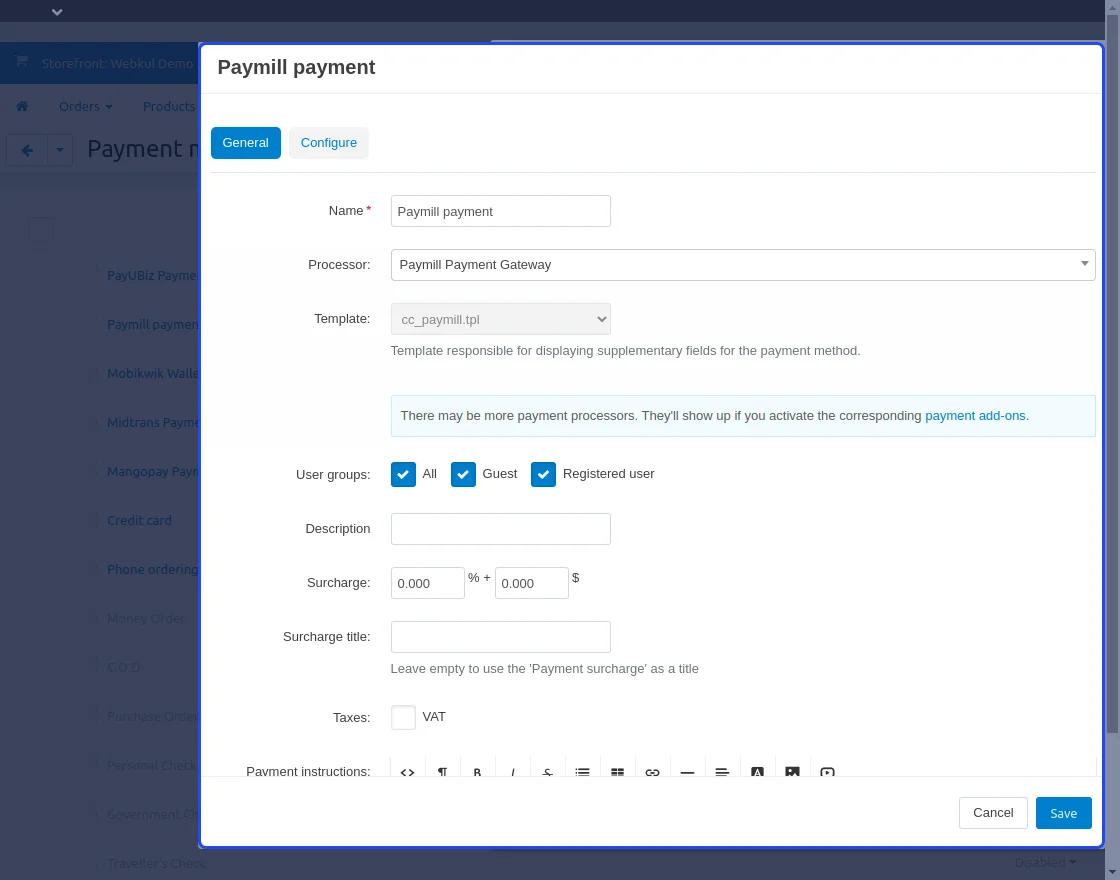Viewport: 1120px width, 880px height.
Task: Open Phone ordering in the background list
Action: (x=152, y=569)
